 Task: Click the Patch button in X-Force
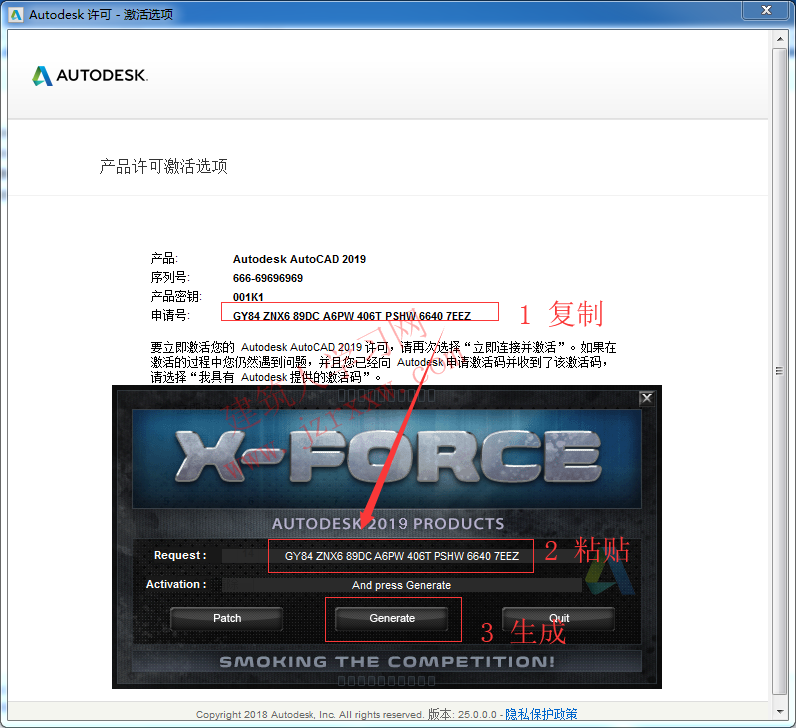point(227,618)
